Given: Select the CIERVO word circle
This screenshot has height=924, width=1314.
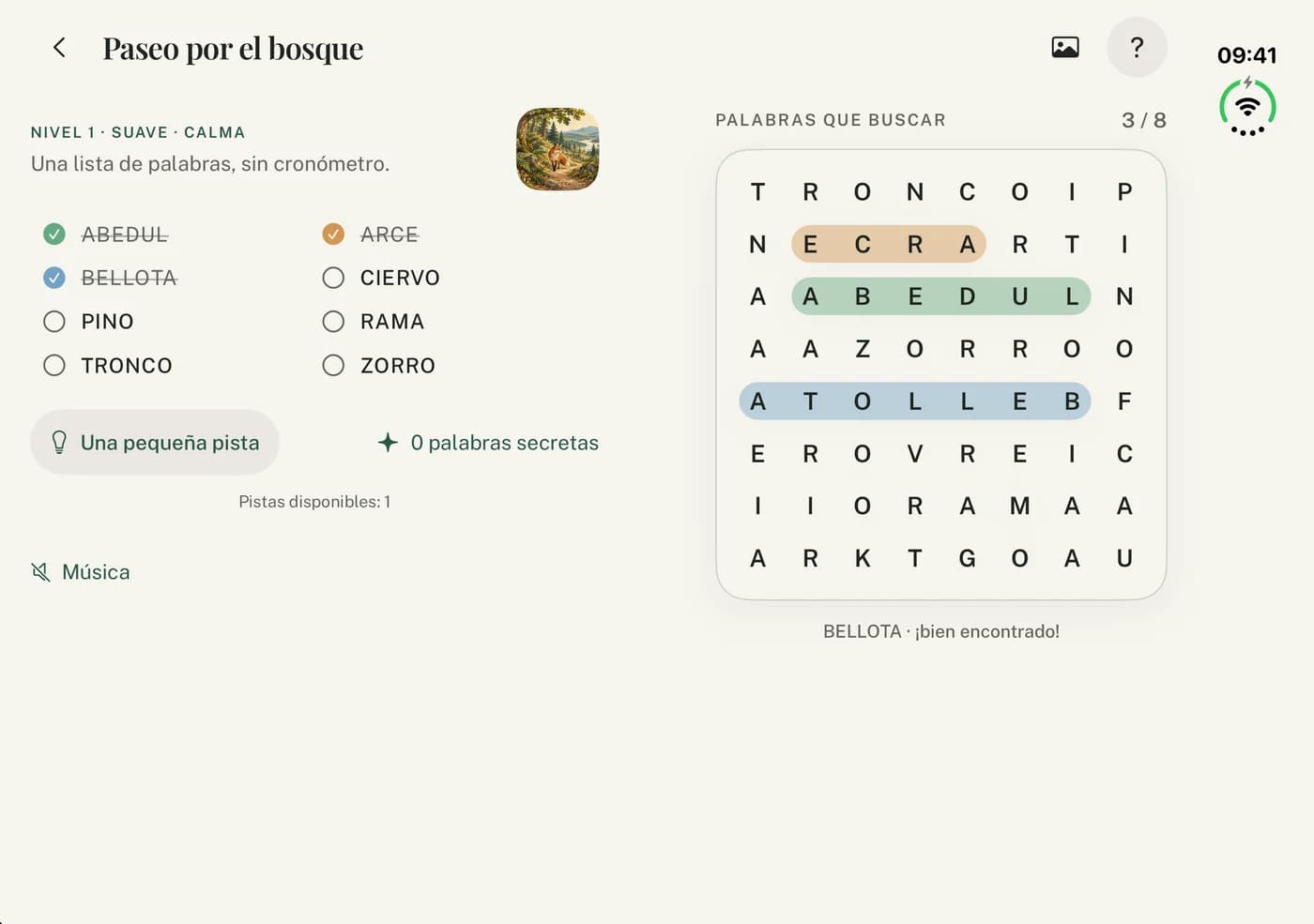Looking at the screenshot, I should click(333, 278).
